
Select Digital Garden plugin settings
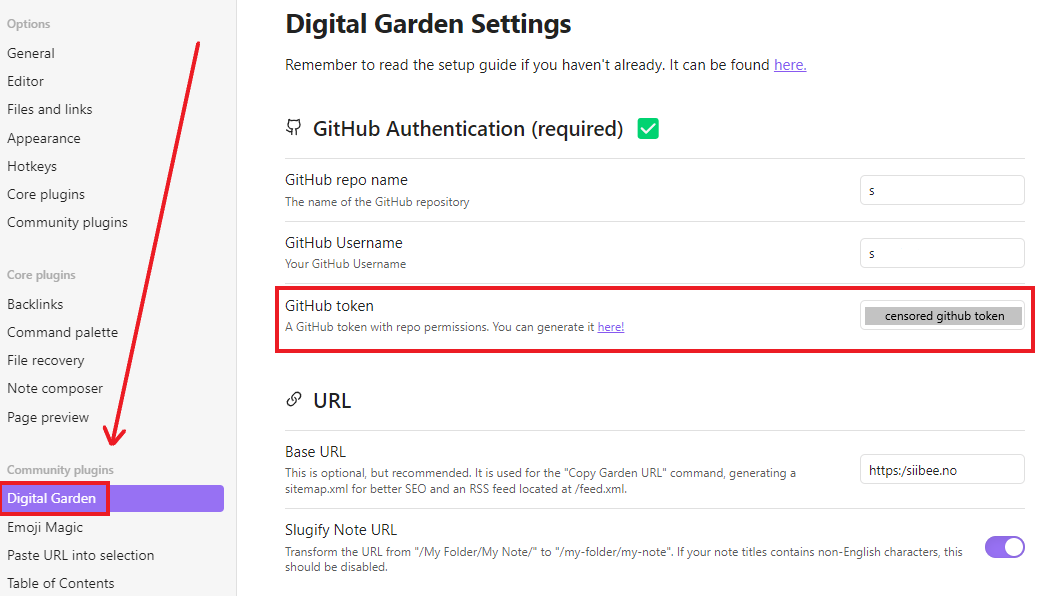[x=52, y=498]
